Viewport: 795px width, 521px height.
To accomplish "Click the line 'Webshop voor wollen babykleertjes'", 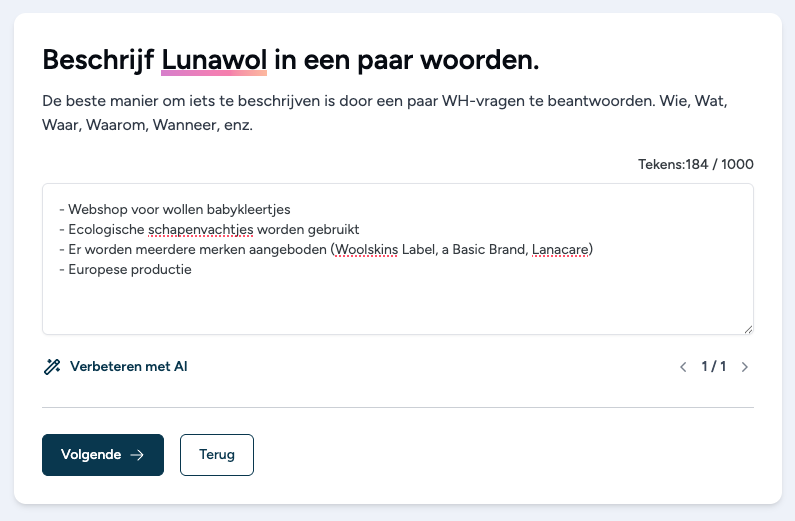I will pos(175,209).
